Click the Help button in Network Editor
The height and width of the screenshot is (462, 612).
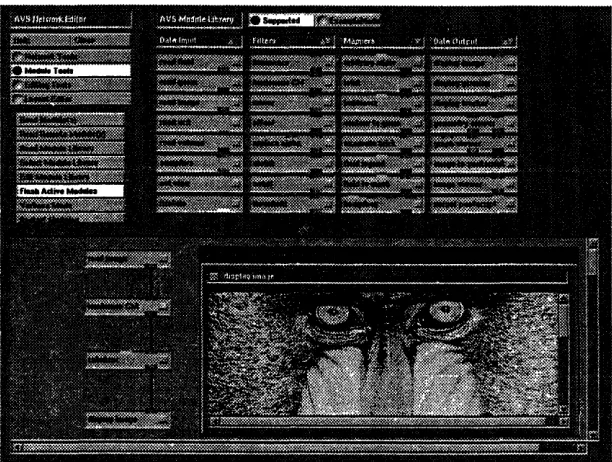41,40
